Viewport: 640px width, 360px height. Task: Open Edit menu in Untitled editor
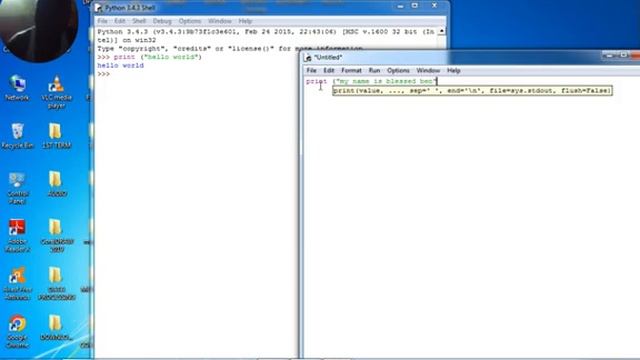329,71
